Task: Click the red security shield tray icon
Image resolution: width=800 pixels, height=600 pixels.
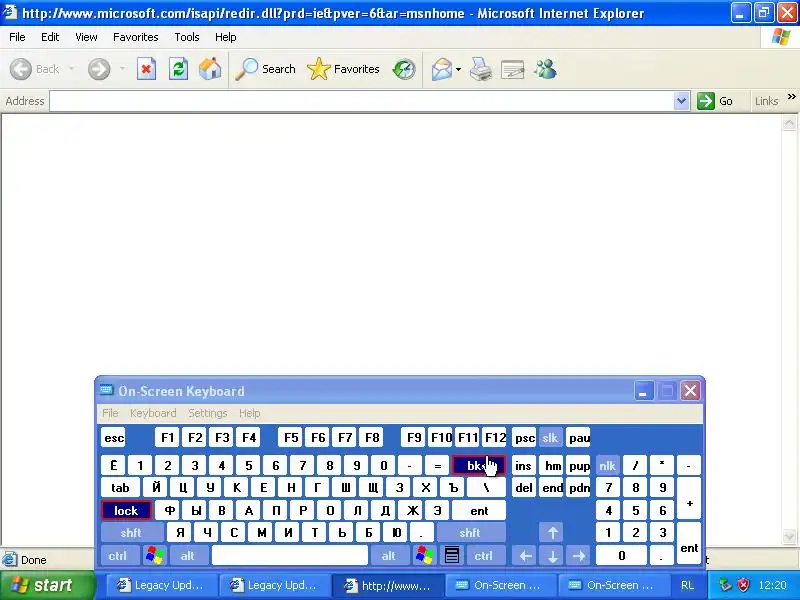Action: (x=743, y=585)
